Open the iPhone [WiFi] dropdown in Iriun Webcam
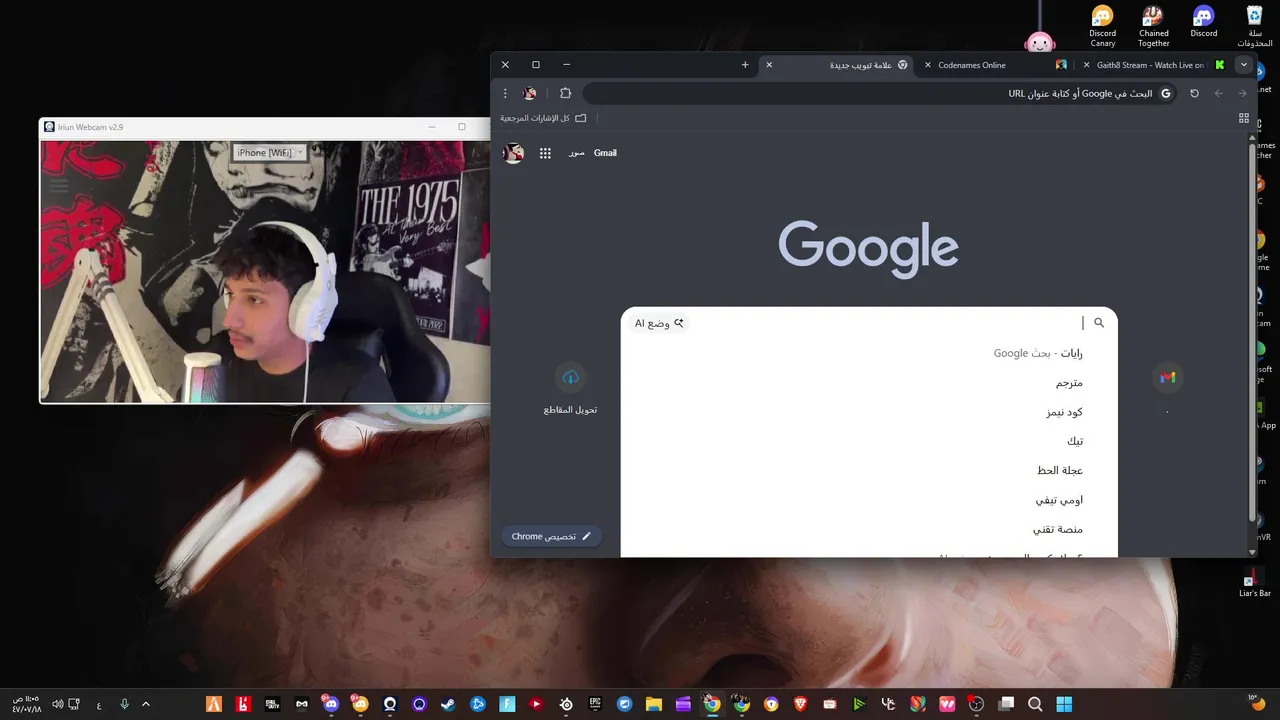Image resolution: width=1280 pixels, height=720 pixels. (269, 152)
